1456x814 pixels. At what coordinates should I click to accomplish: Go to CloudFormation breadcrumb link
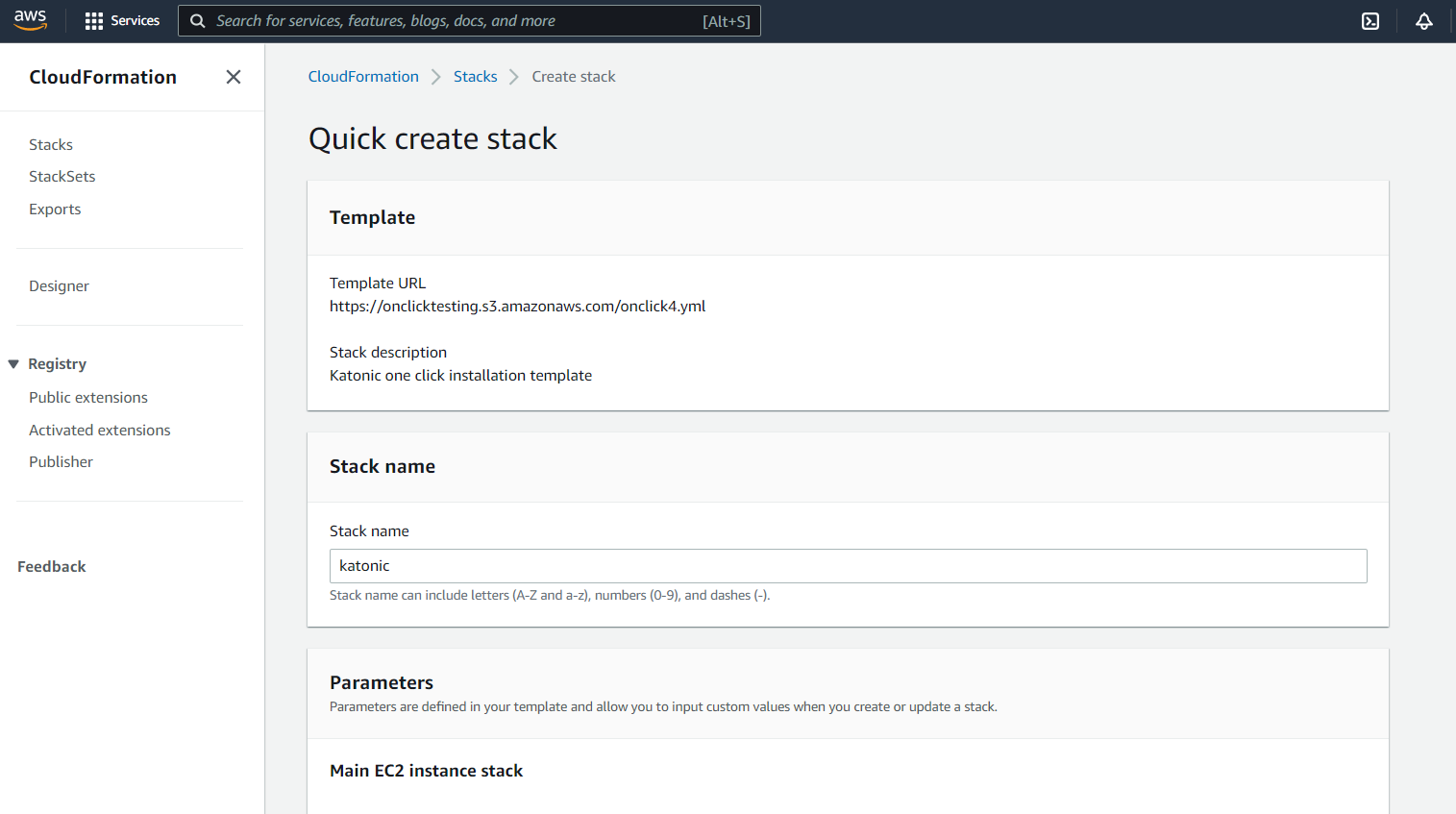363,77
